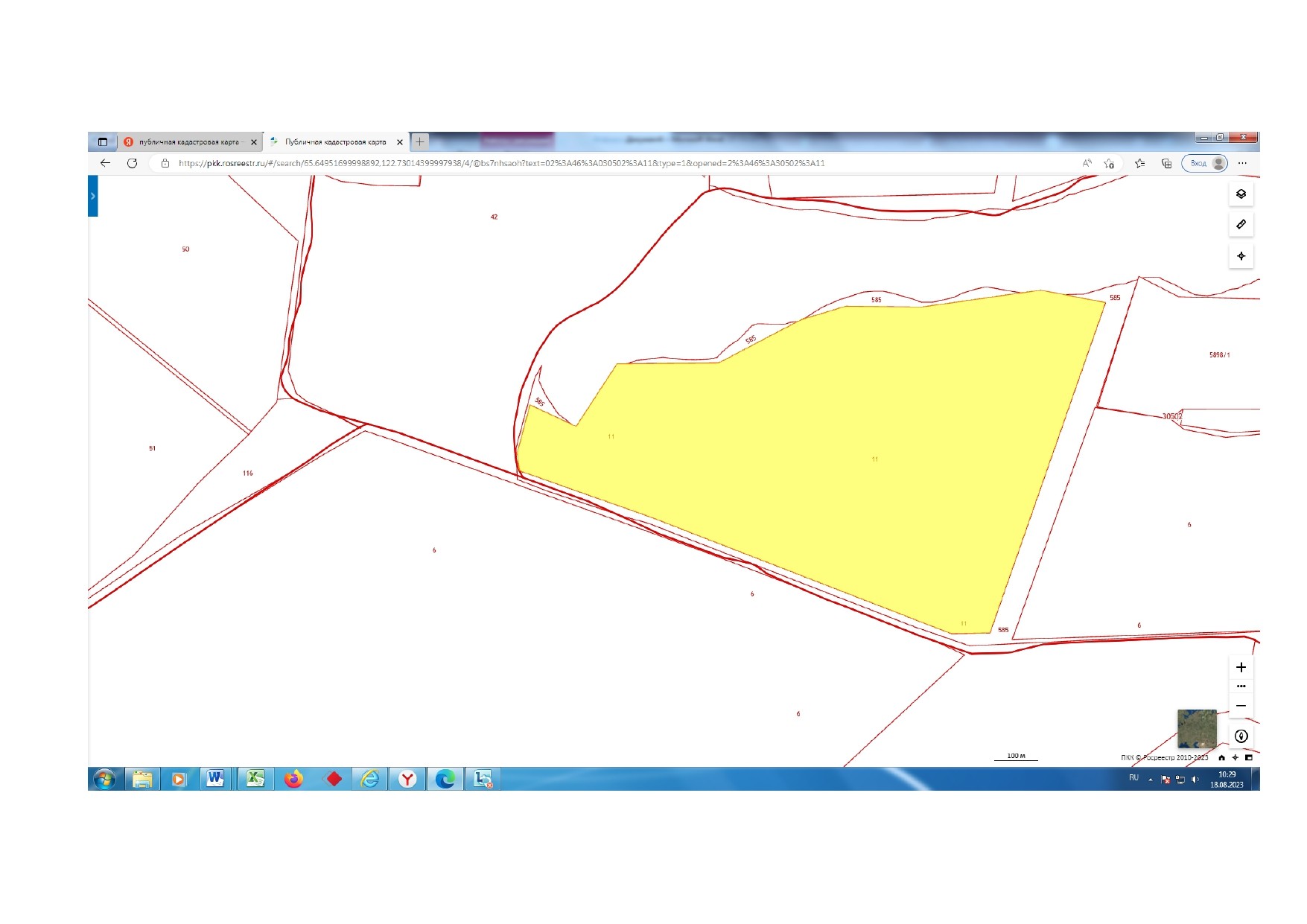The width and height of the screenshot is (1307, 924).
Task: Switch basemap via satellite thumbnail
Action: point(1196,728)
